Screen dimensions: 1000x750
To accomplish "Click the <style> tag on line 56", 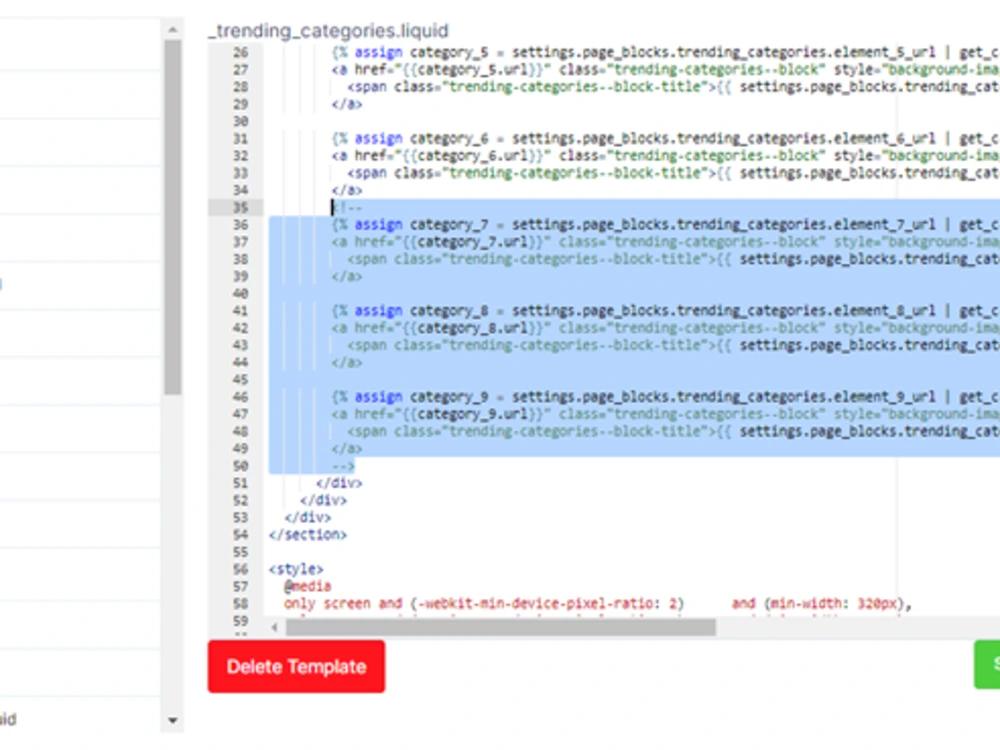I will (296, 569).
